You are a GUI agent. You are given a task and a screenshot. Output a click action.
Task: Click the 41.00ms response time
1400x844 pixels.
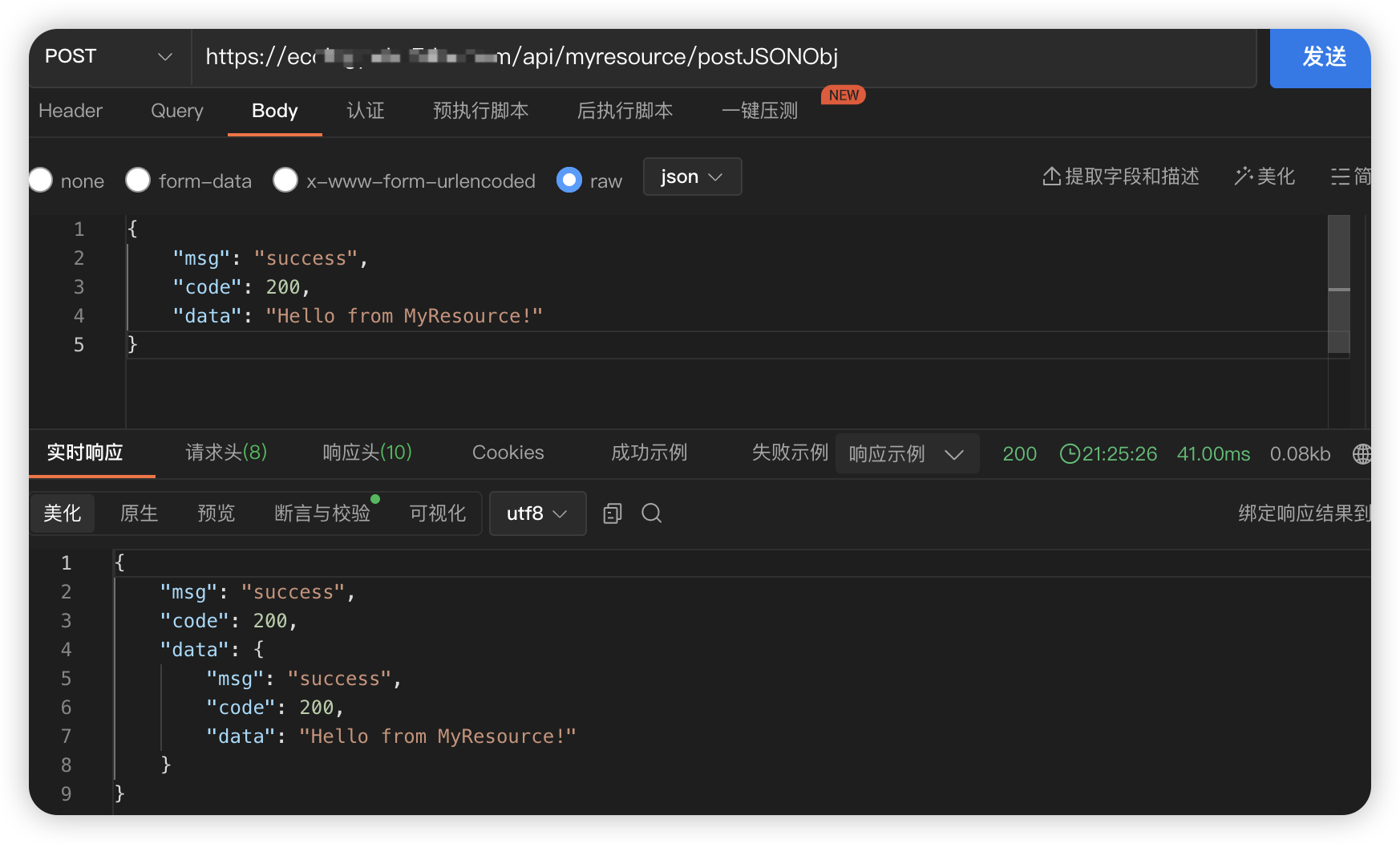(x=1213, y=454)
